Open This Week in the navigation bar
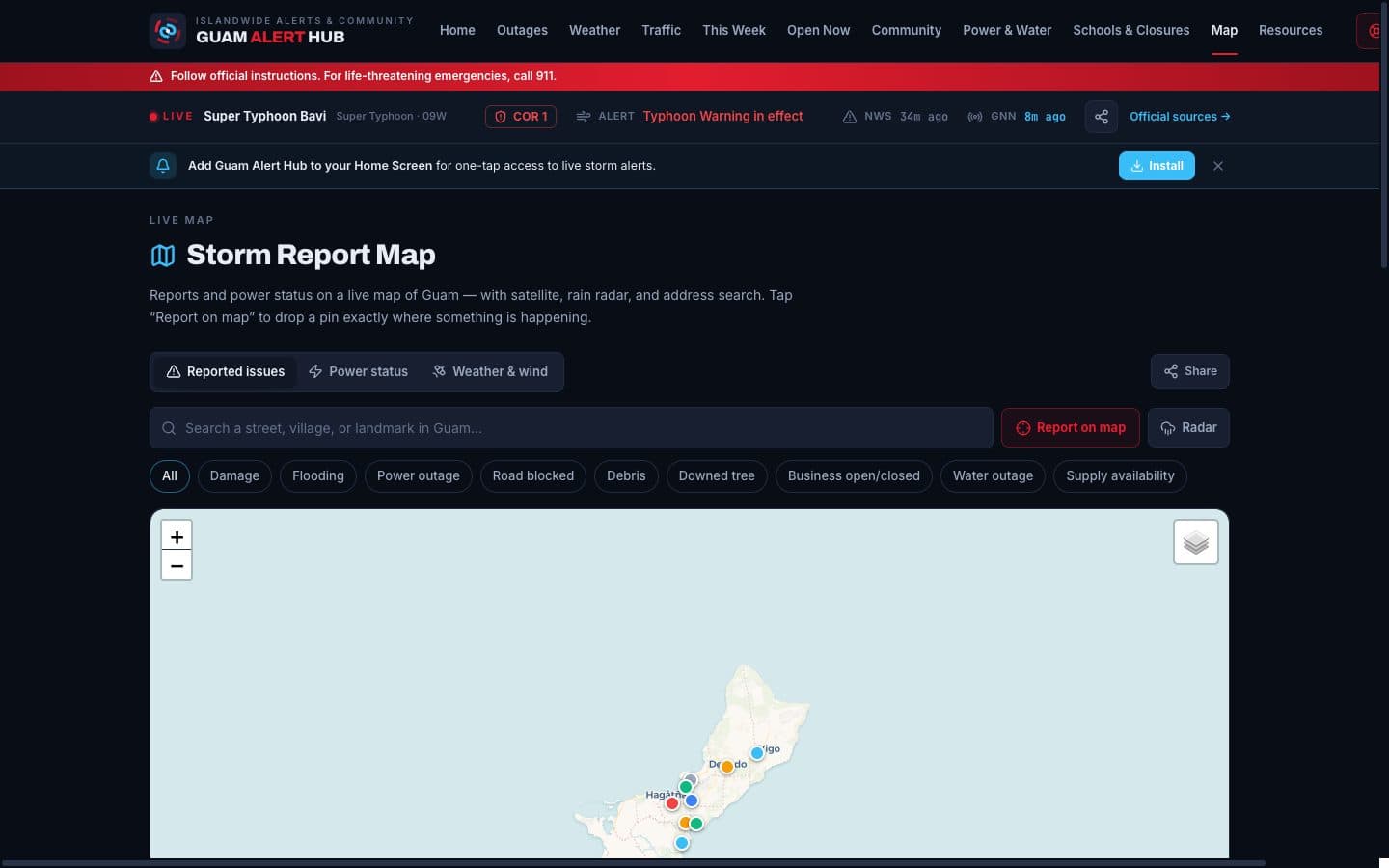This screenshot has width=1389, height=868. pyautogui.click(x=734, y=31)
